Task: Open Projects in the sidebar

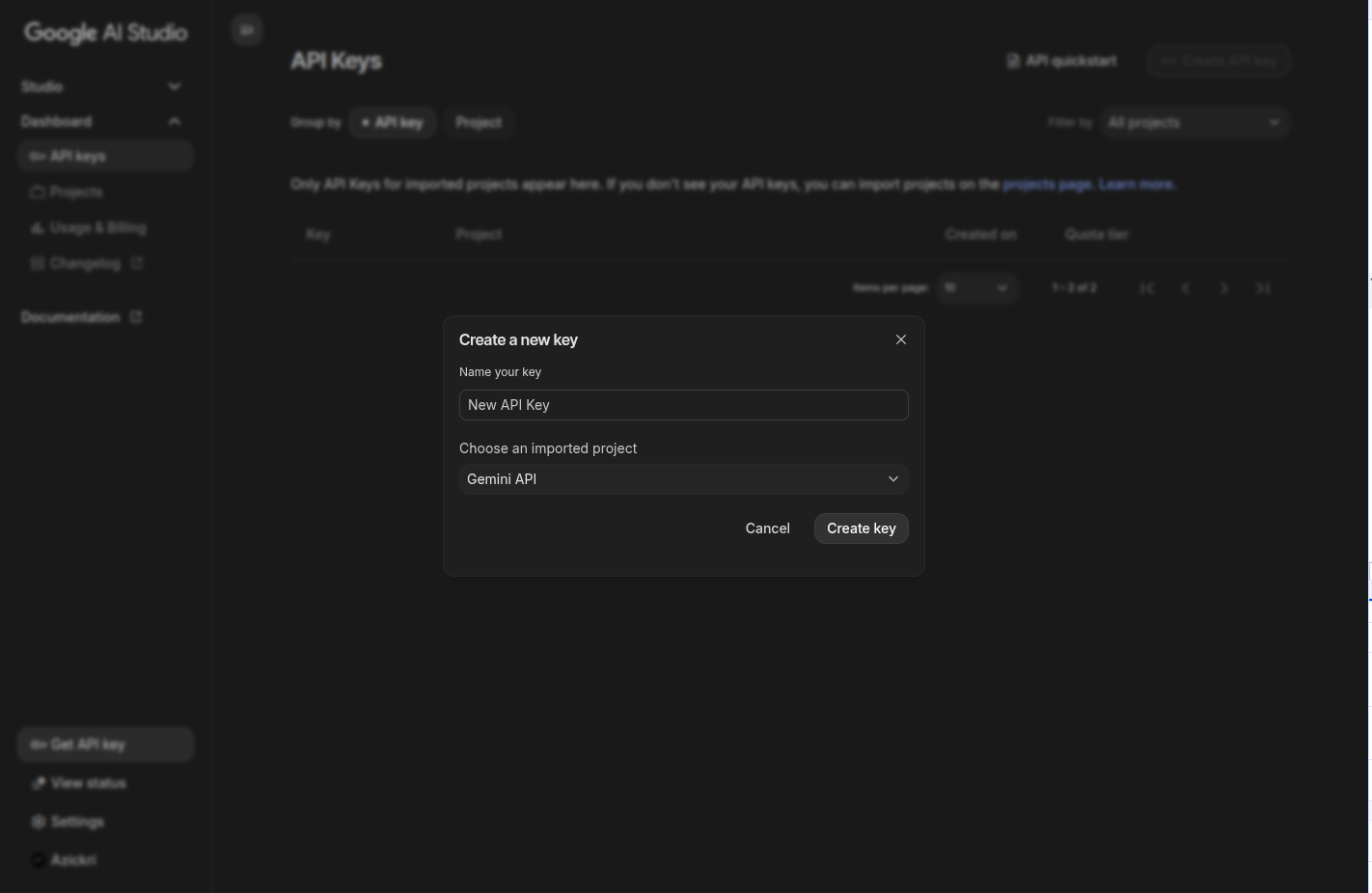Action: click(76, 192)
